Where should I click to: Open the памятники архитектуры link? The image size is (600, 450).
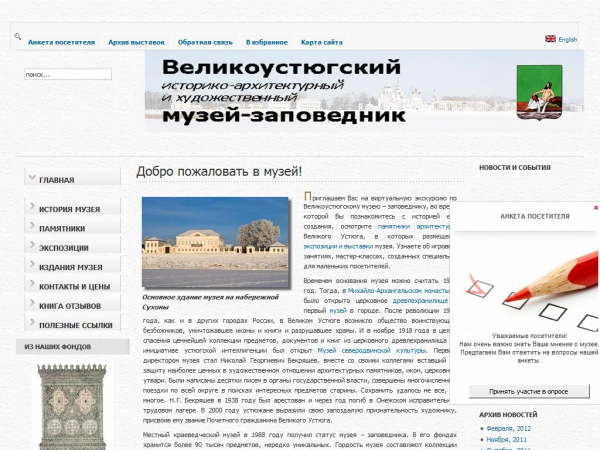pyautogui.click(x=414, y=227)
